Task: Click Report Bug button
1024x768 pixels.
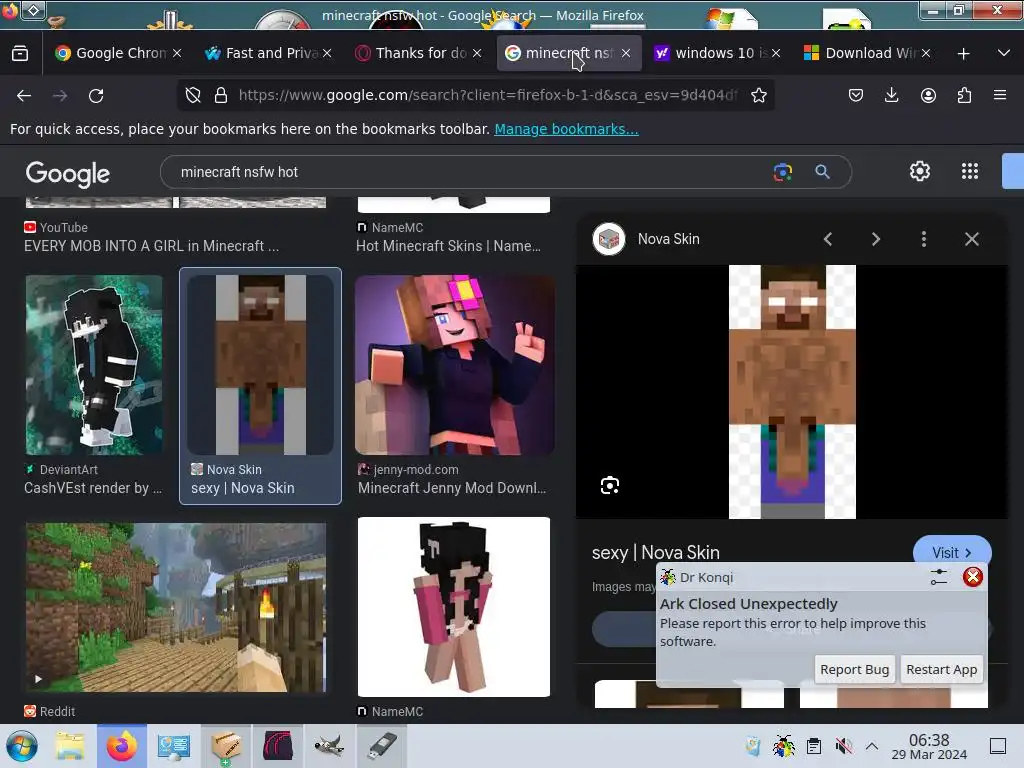Action: (854, 669)
